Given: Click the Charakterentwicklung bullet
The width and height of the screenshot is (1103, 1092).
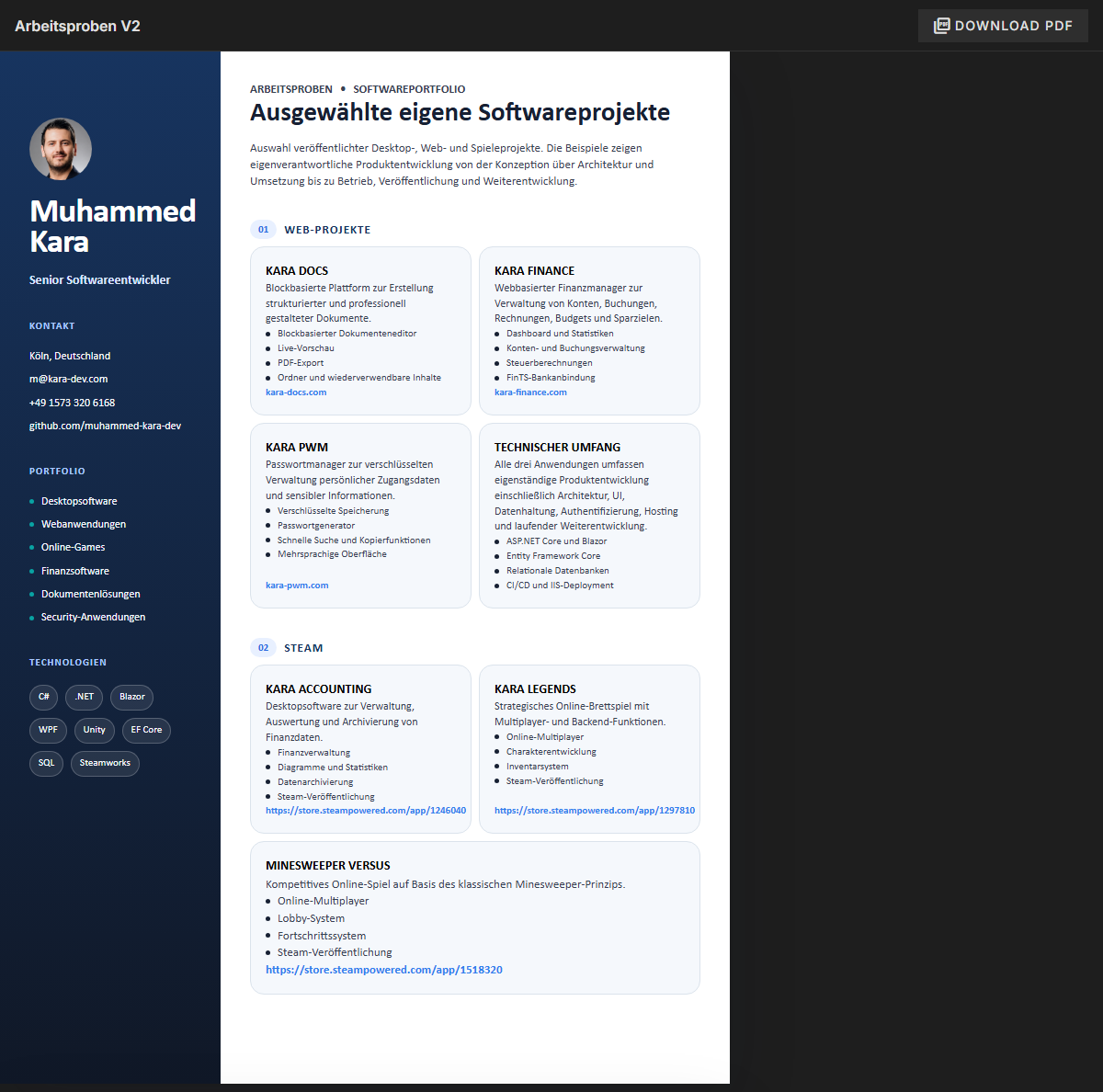Looking at the screenshot, I should [551, 752].
